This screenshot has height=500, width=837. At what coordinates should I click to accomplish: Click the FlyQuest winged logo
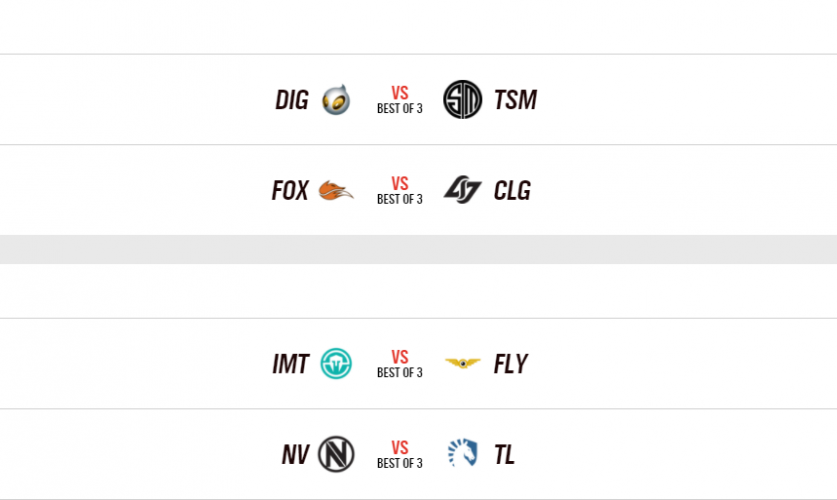[462, 364]
